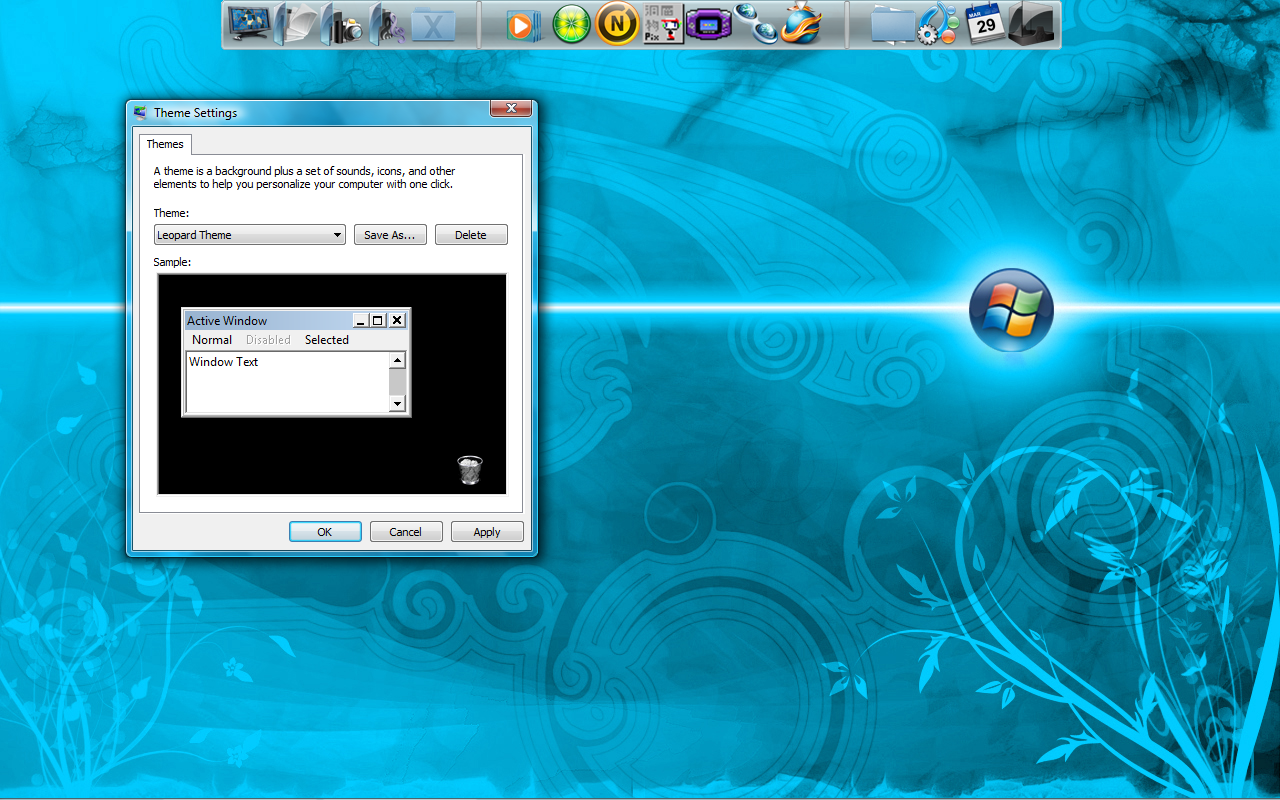Viewport: 1280px width, 800px height.
Task: Open plain blue folder in dock
Action: coord(893,25)
